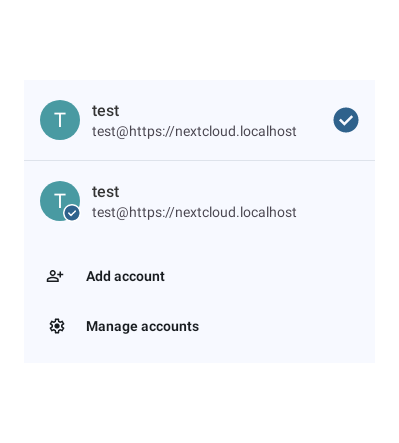Click the small check badge on second avatar
This screenshot has height=443, width=399.
pyautogui.click(x=72, y=213)
